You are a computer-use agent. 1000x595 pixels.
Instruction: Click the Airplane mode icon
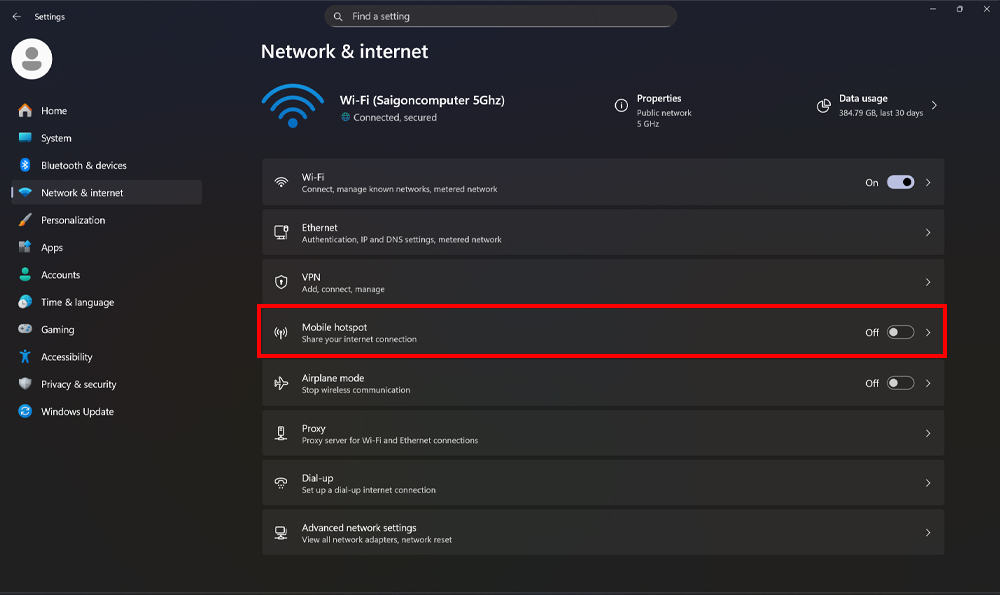[x=280, y=382]
